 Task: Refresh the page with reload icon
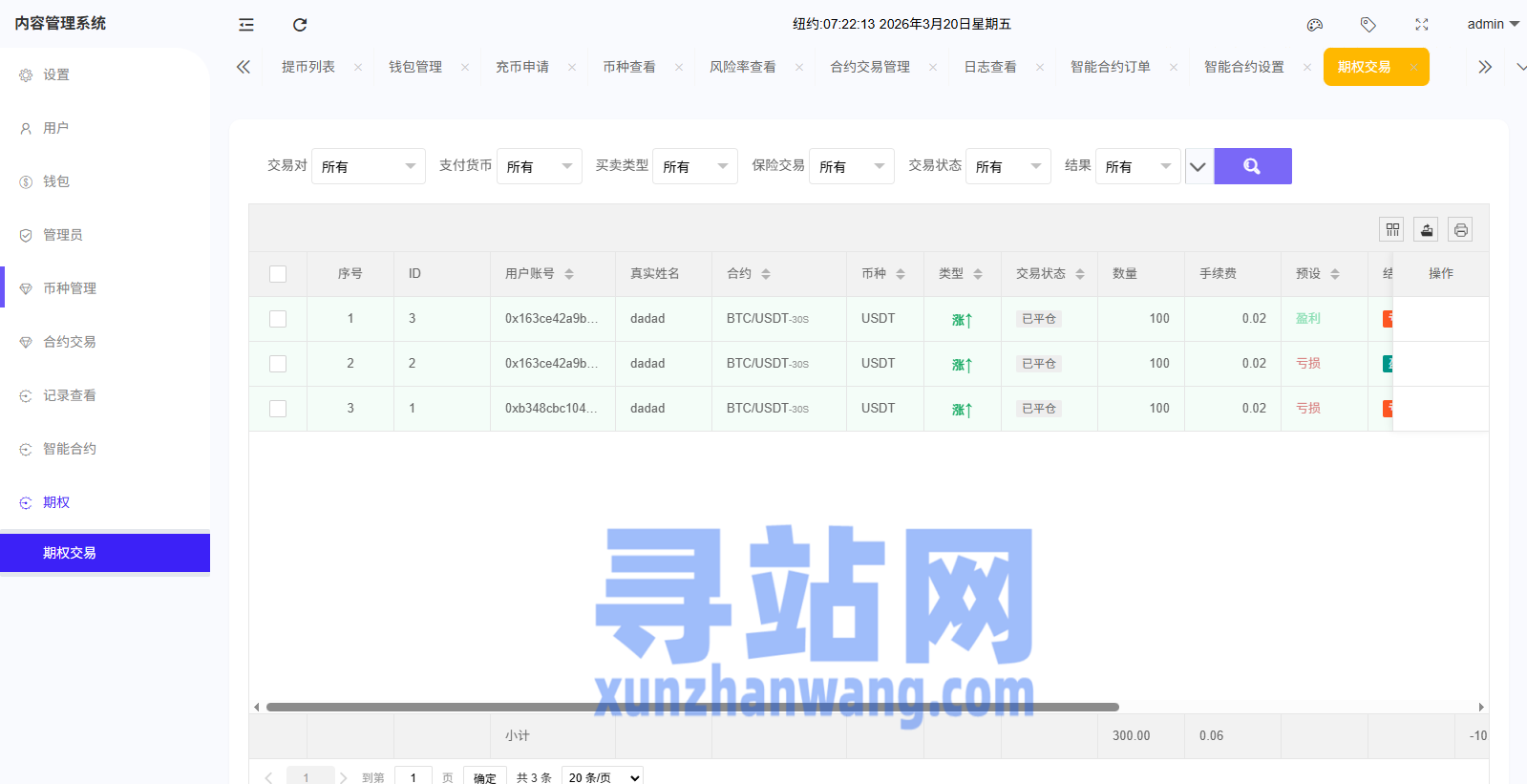coord(300,25)
